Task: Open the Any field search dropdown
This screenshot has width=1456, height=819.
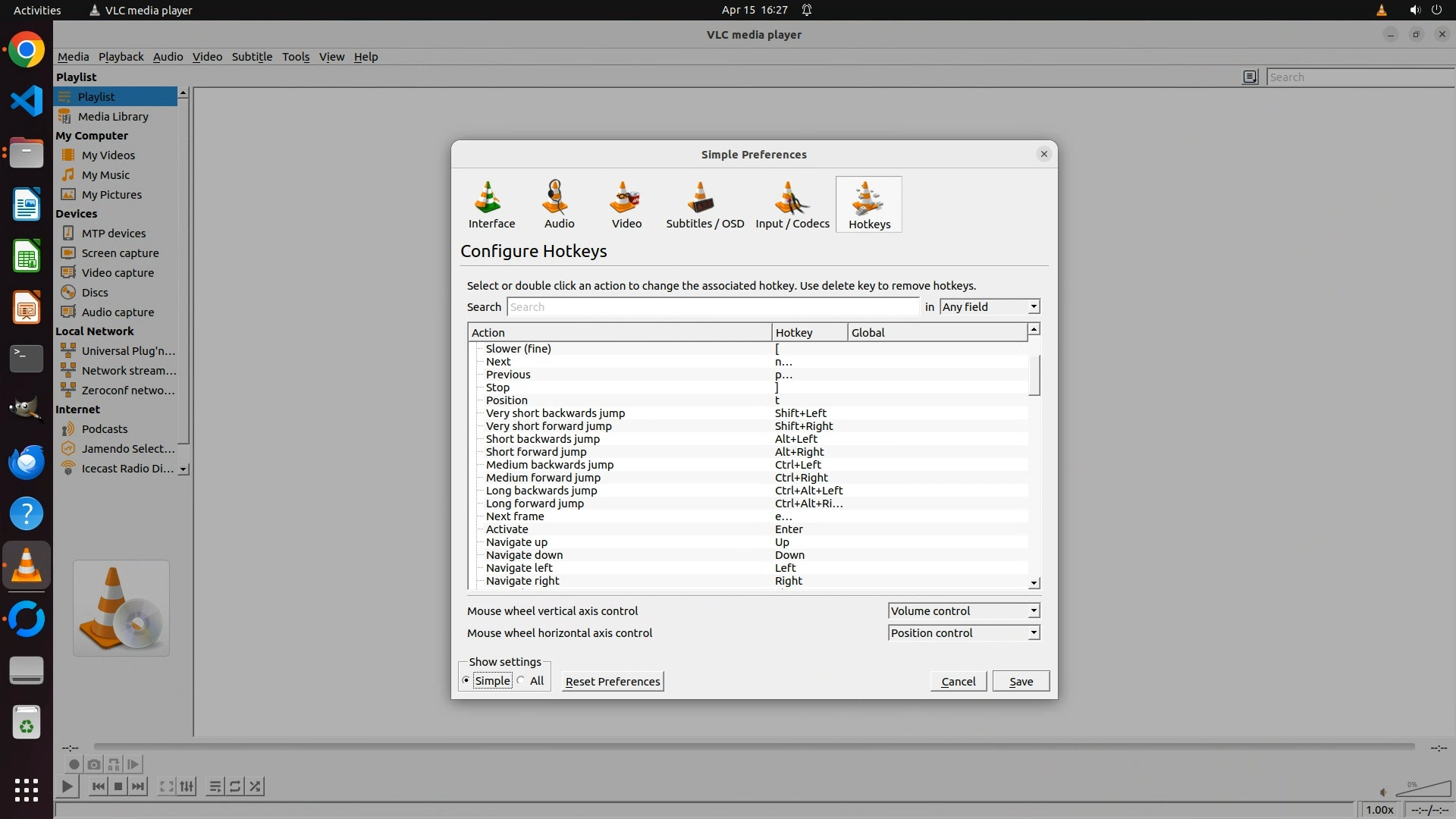Action: pos(989,307)
